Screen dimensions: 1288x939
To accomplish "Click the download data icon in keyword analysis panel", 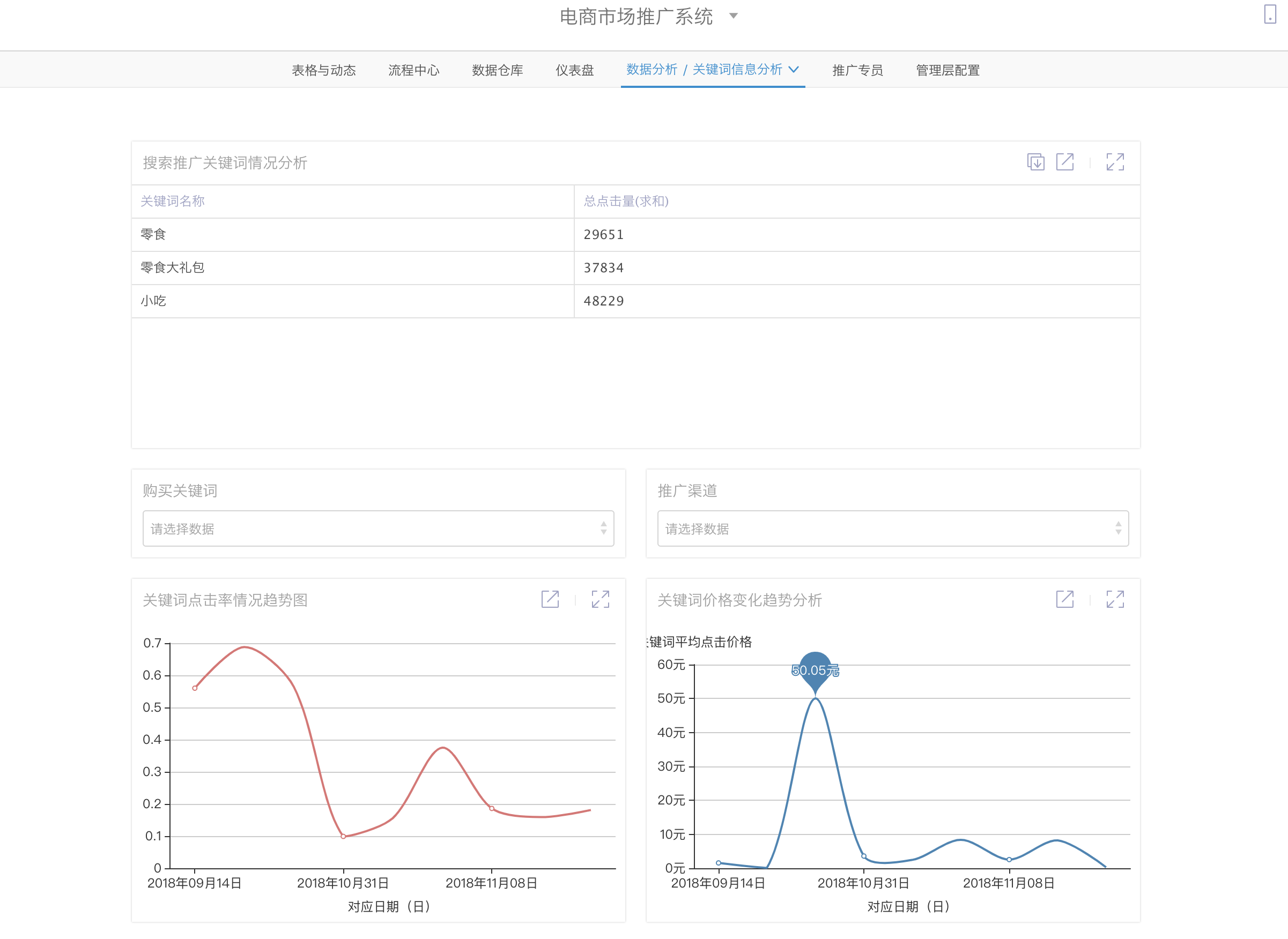I will pyautogui.click(x=1035, y=162).
